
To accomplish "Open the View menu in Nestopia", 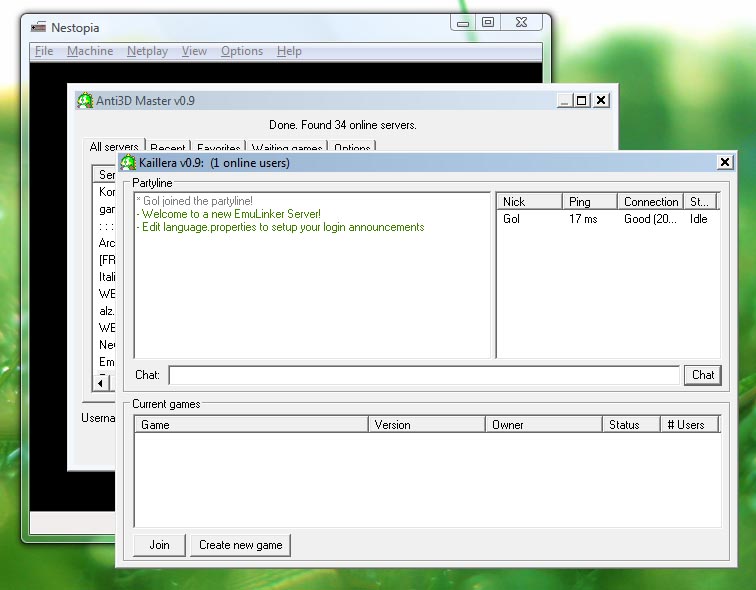I will pos(194,51).
